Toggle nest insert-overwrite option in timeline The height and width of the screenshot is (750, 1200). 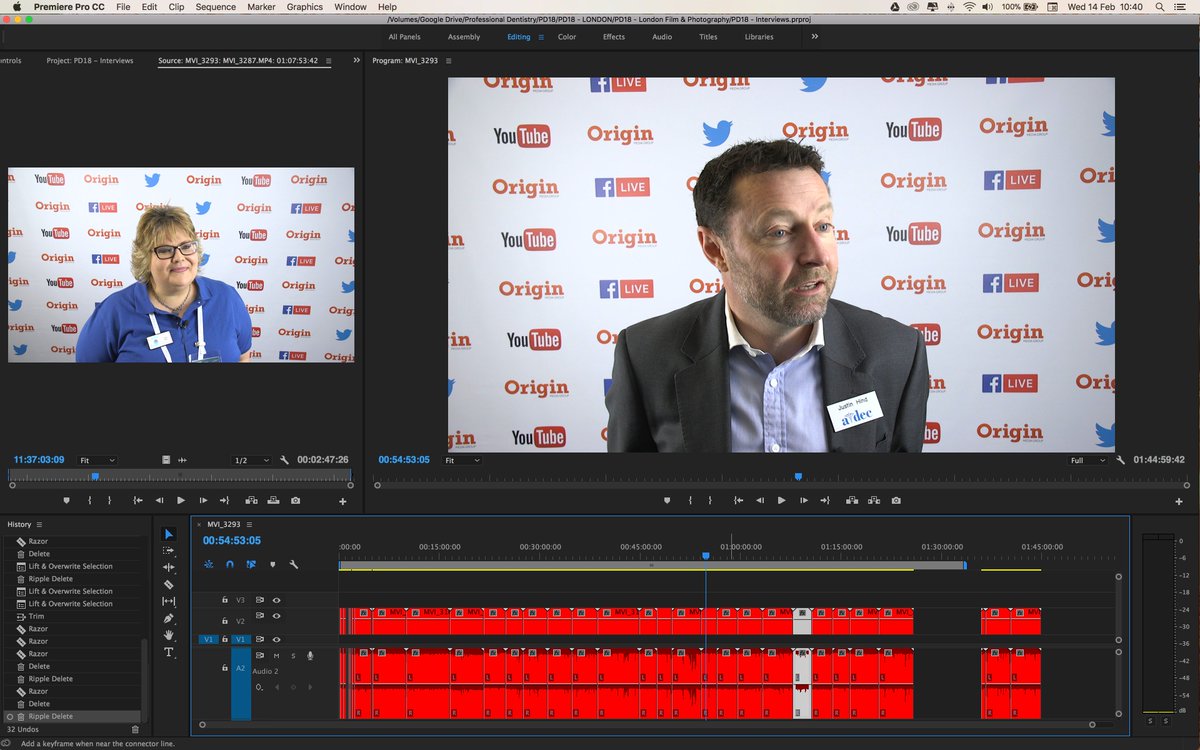pos(208,564)
